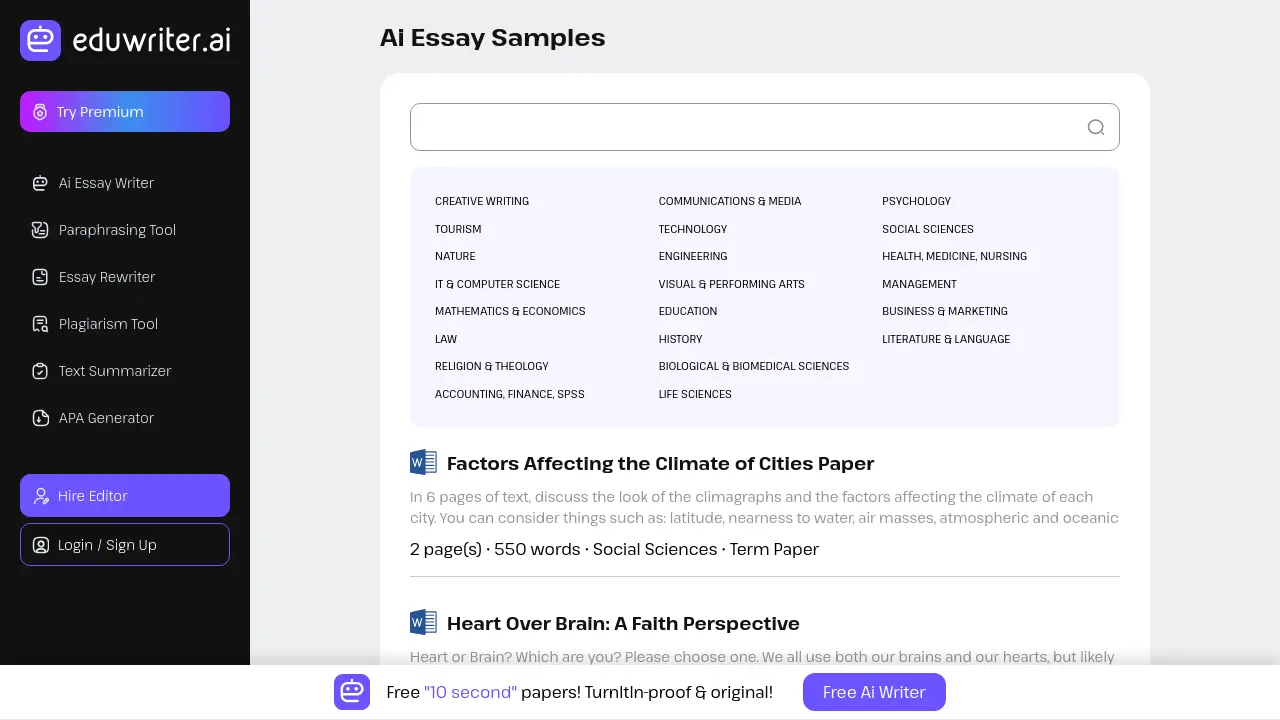Viewport: 1280px width, 720px height.
Task: Choose the HEALTH, MEDICINE, NURSING category
Action: tap(954, 256)
